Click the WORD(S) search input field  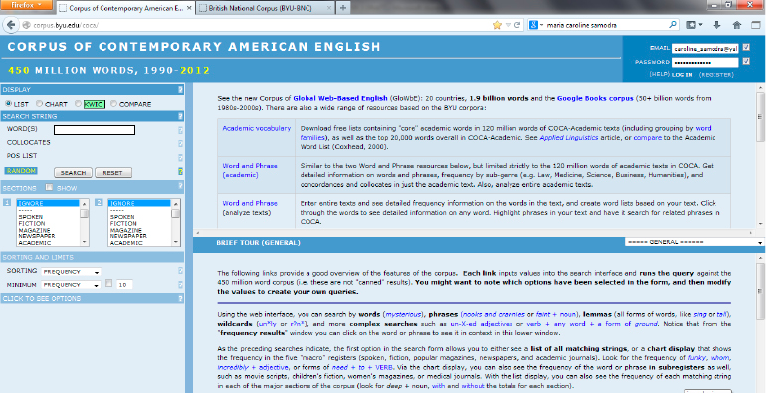pyautogui.click(x=94, y=130)
